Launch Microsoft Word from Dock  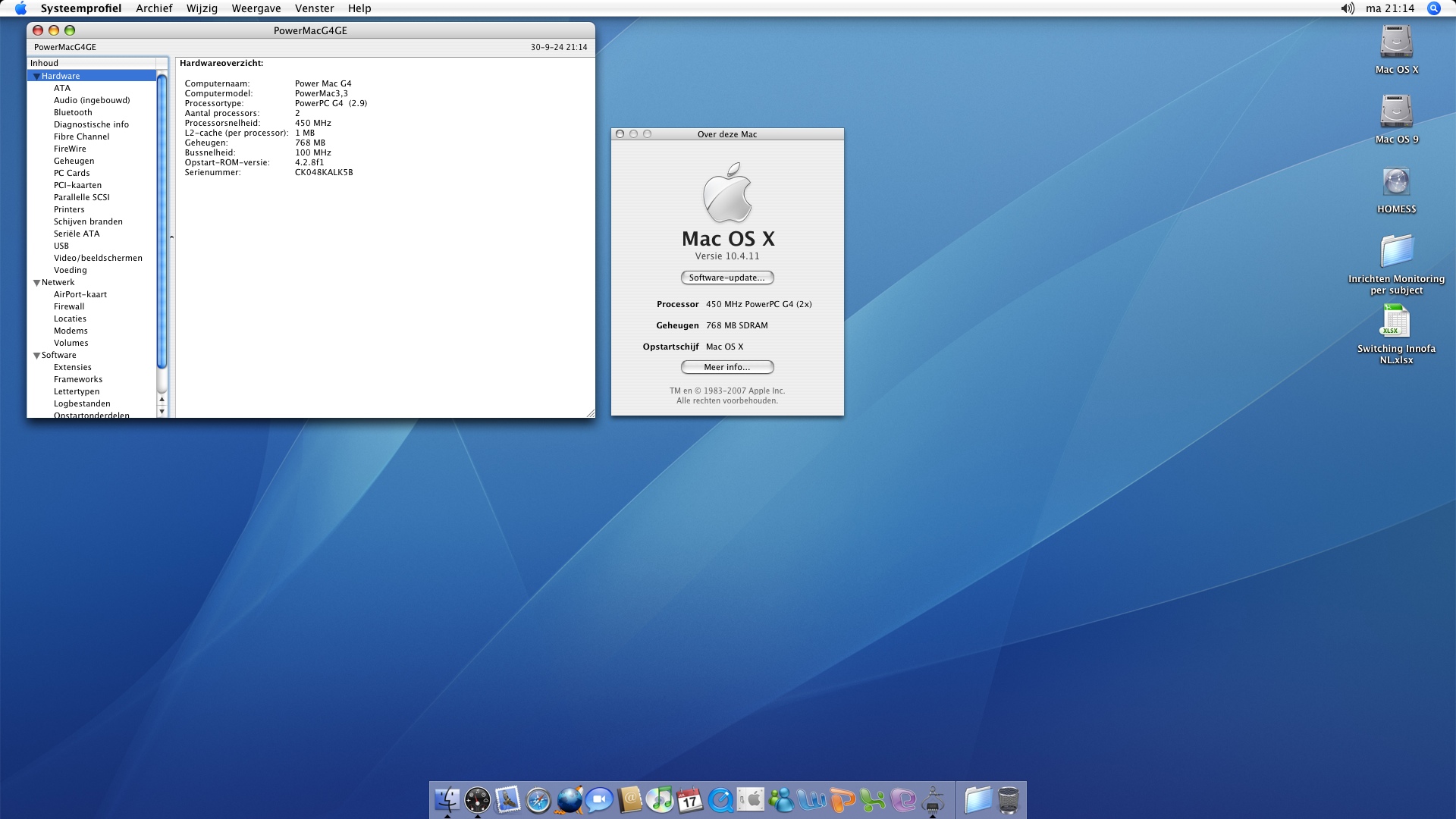tap(812, 799)
